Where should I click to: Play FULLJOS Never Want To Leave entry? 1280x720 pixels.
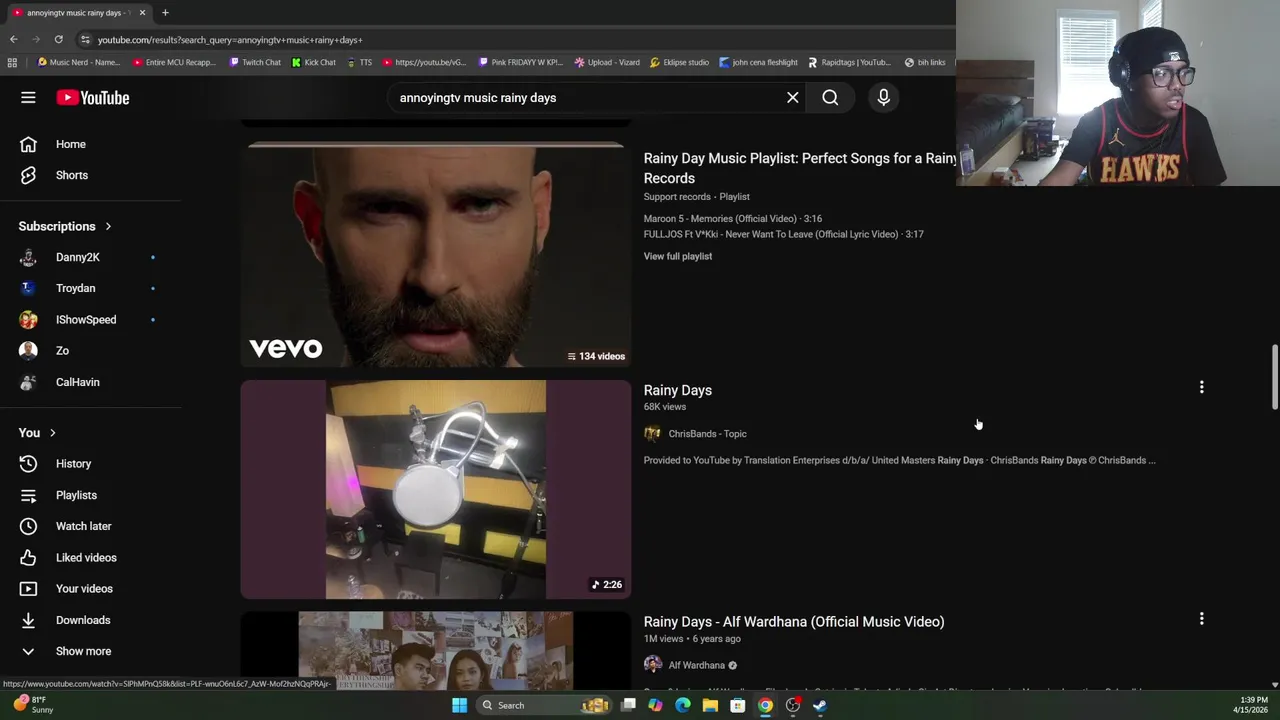pos(784,234)
